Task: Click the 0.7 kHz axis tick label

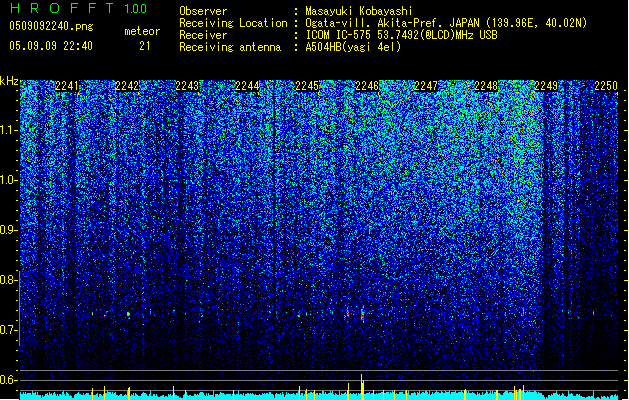Action: [x=8, y=330]
